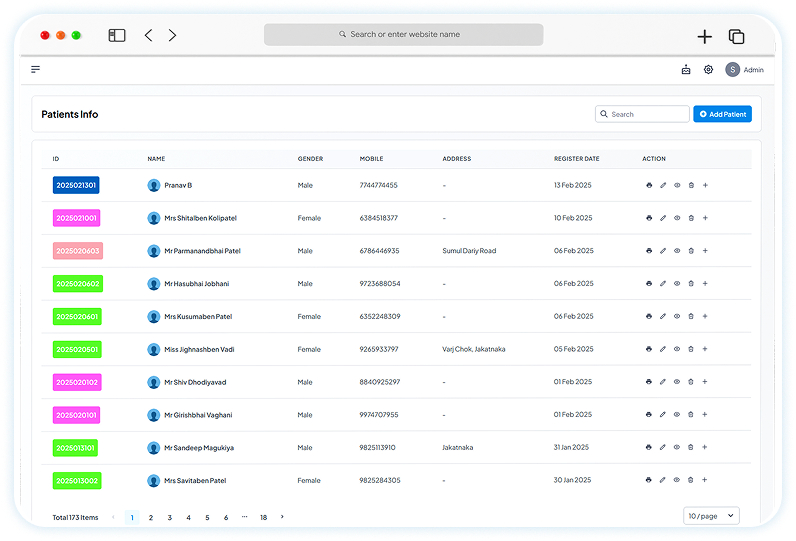Viewport: 796px width, 541px height.
Task: Open patient ID 2025021301 badge
Action: click(76, 185)
